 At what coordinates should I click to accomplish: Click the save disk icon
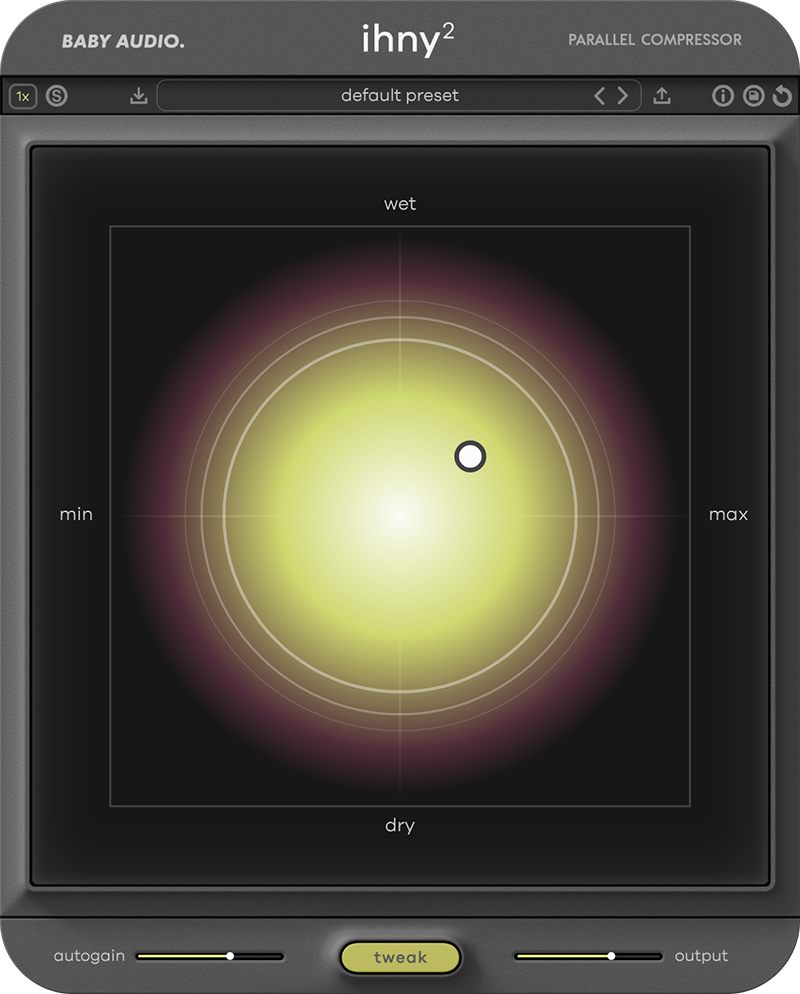tap(752, 96)
